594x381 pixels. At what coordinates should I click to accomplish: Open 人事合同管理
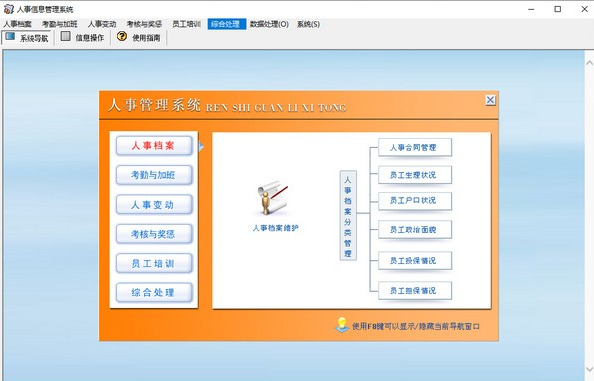coord(415,147)
